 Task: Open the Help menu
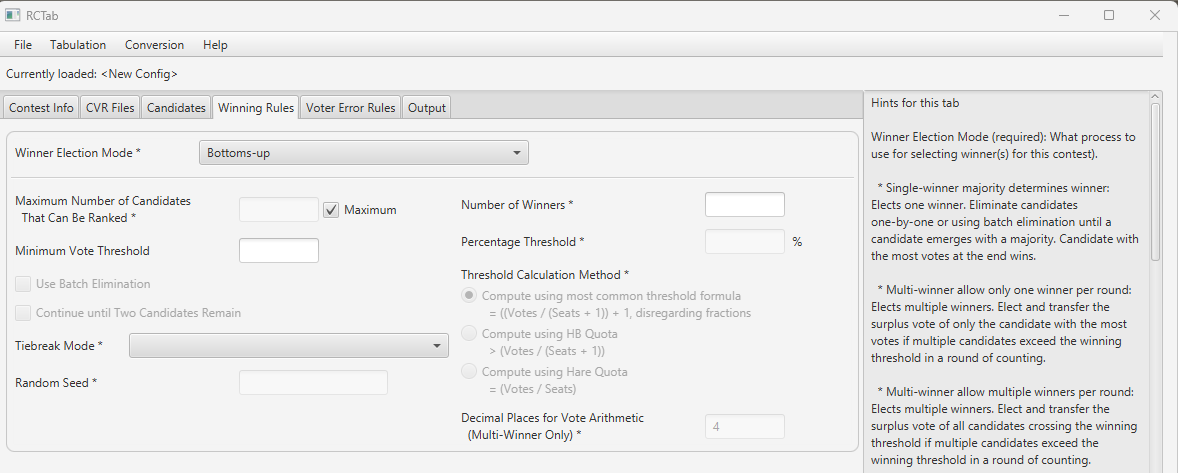215,45
